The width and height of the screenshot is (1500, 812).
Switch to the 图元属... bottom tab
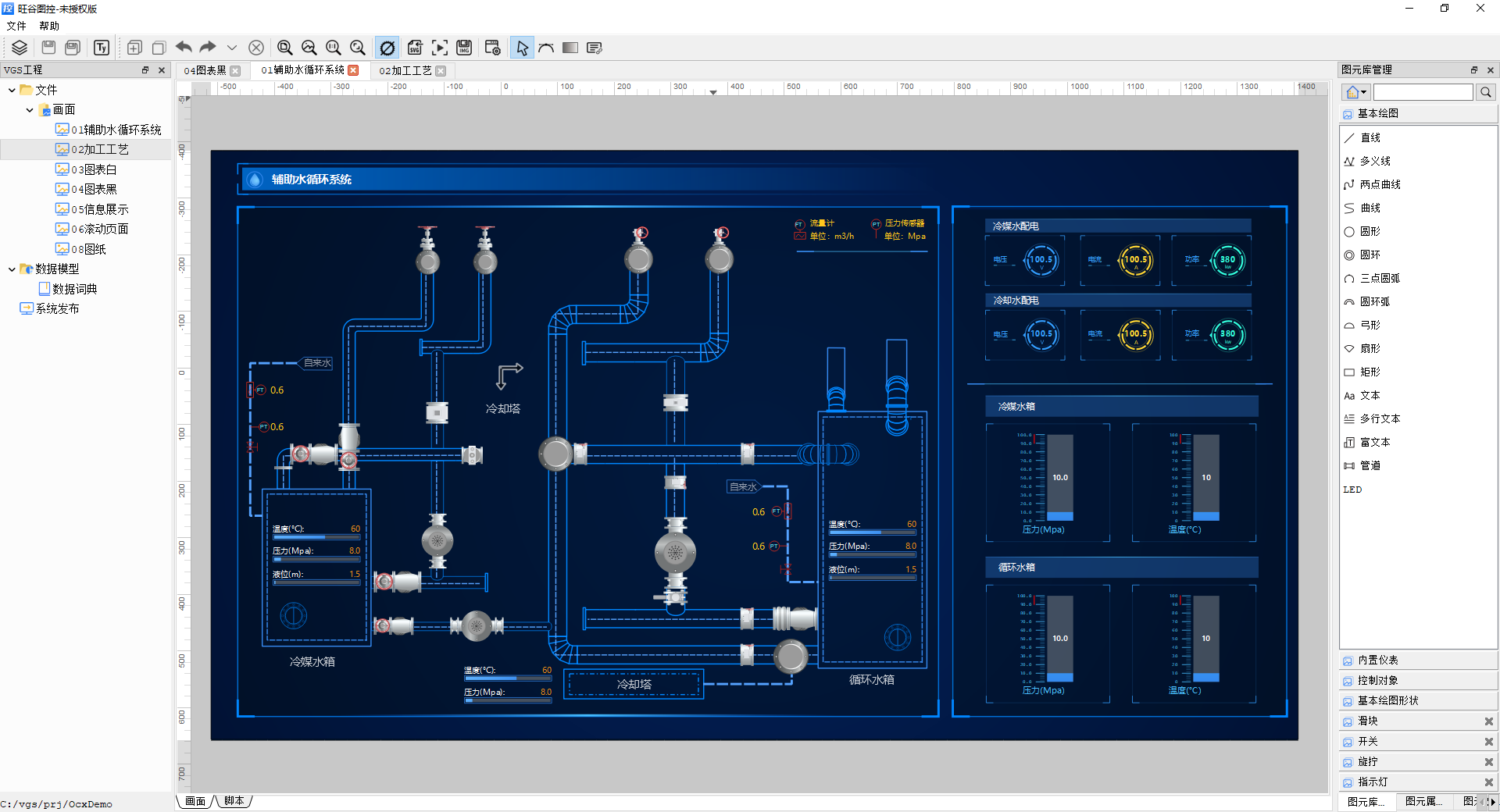point(1423,802)
